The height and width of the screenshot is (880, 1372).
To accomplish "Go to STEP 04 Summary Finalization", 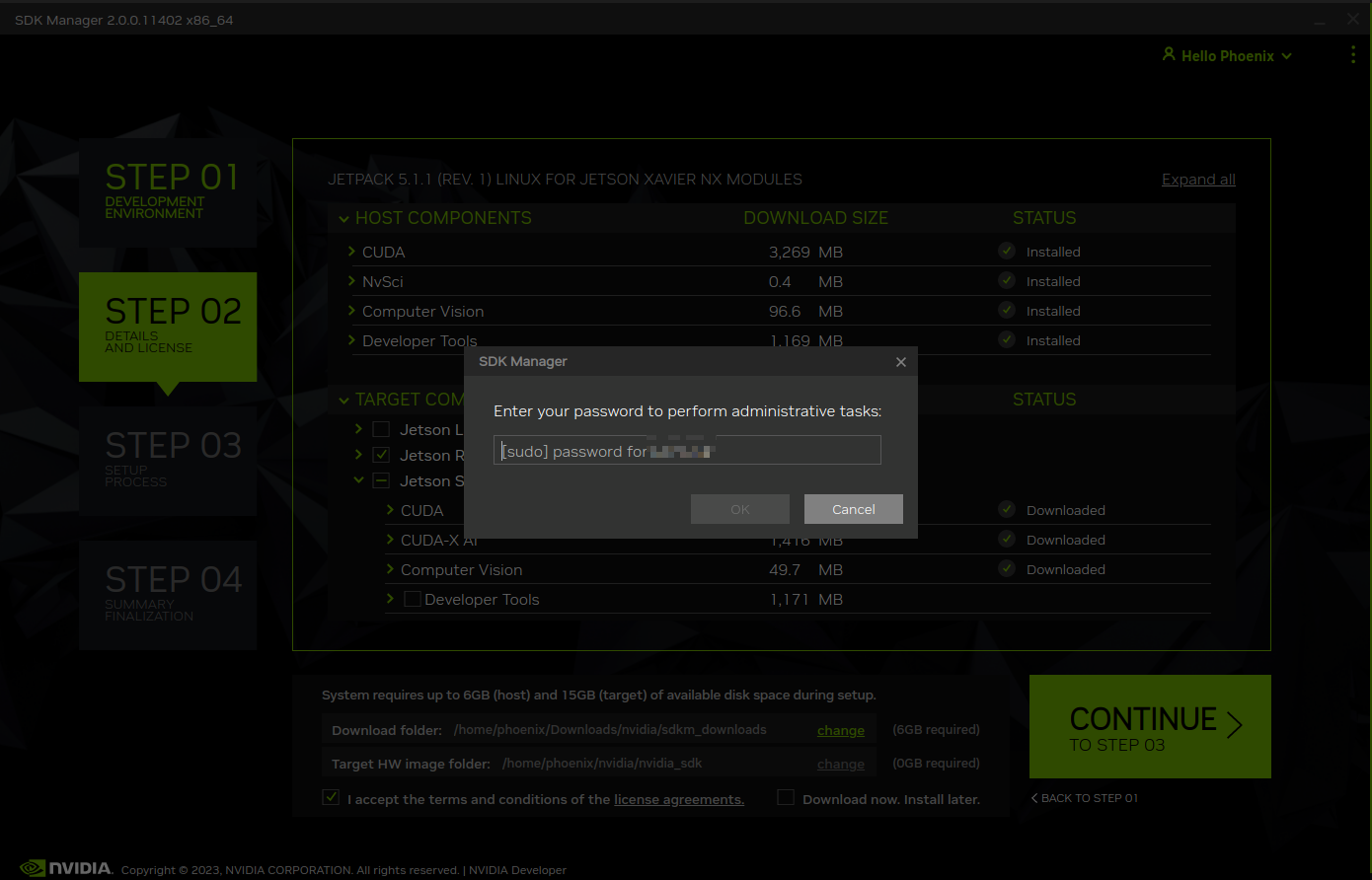I will [168, 595].
